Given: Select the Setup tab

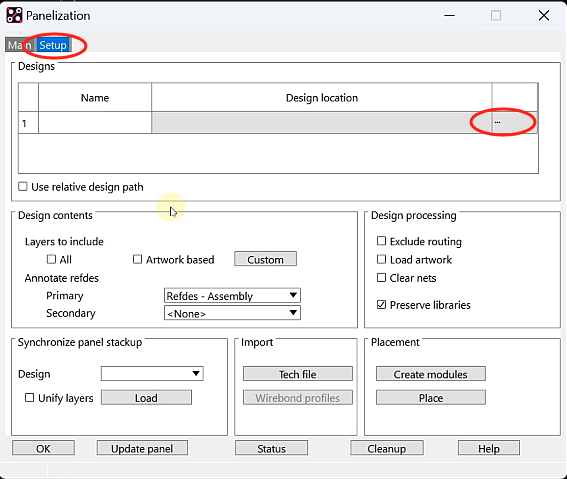Looking at the screenshot, I should (x=53, y=45).
